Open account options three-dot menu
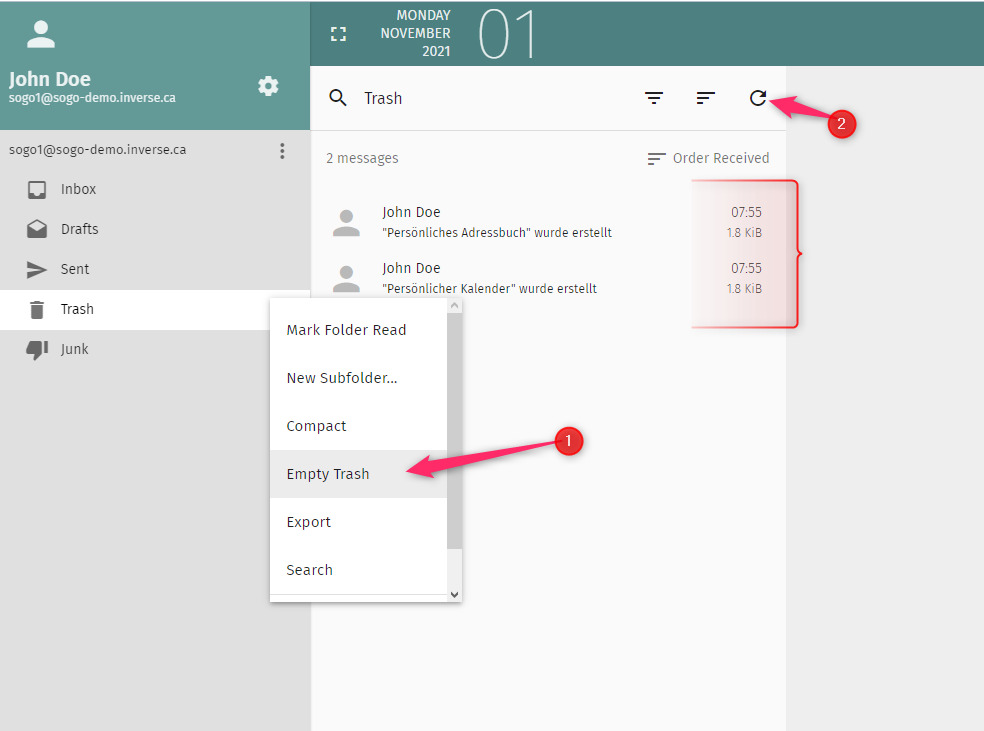This screenshot has width=984, height=731. pyautogui.click(x=282, y=151)
